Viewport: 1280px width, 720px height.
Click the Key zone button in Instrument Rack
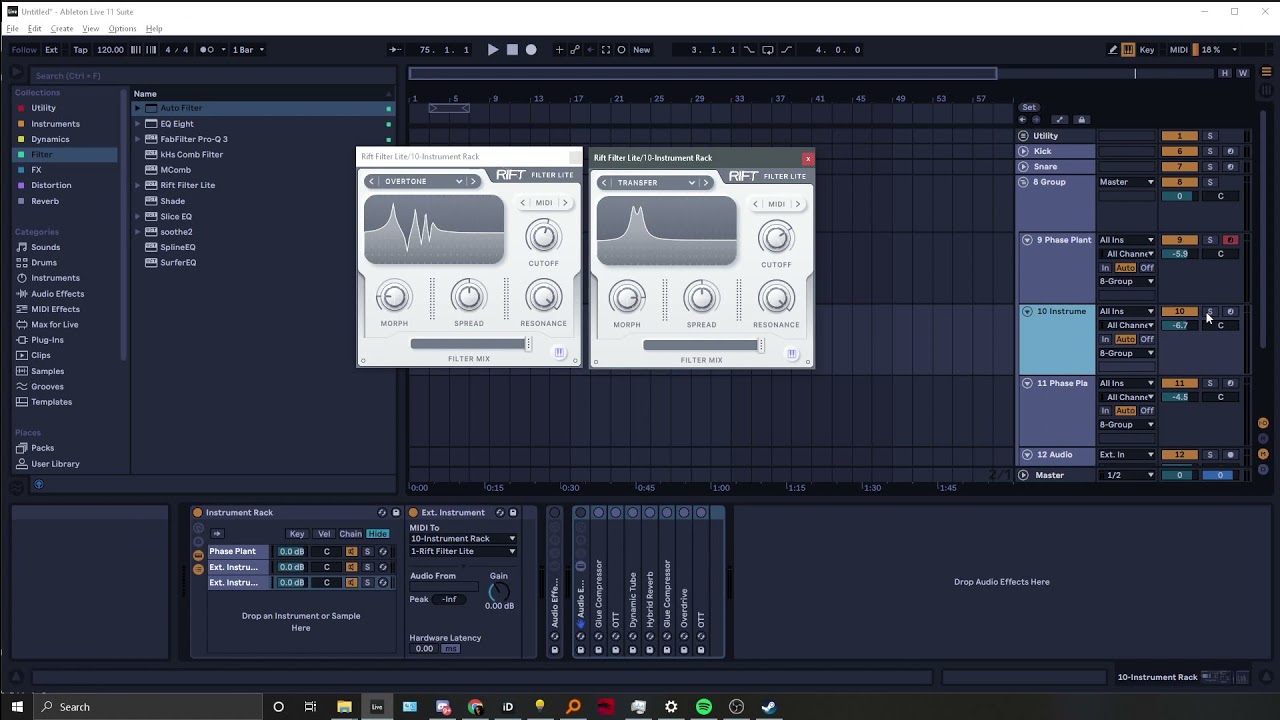297,534
